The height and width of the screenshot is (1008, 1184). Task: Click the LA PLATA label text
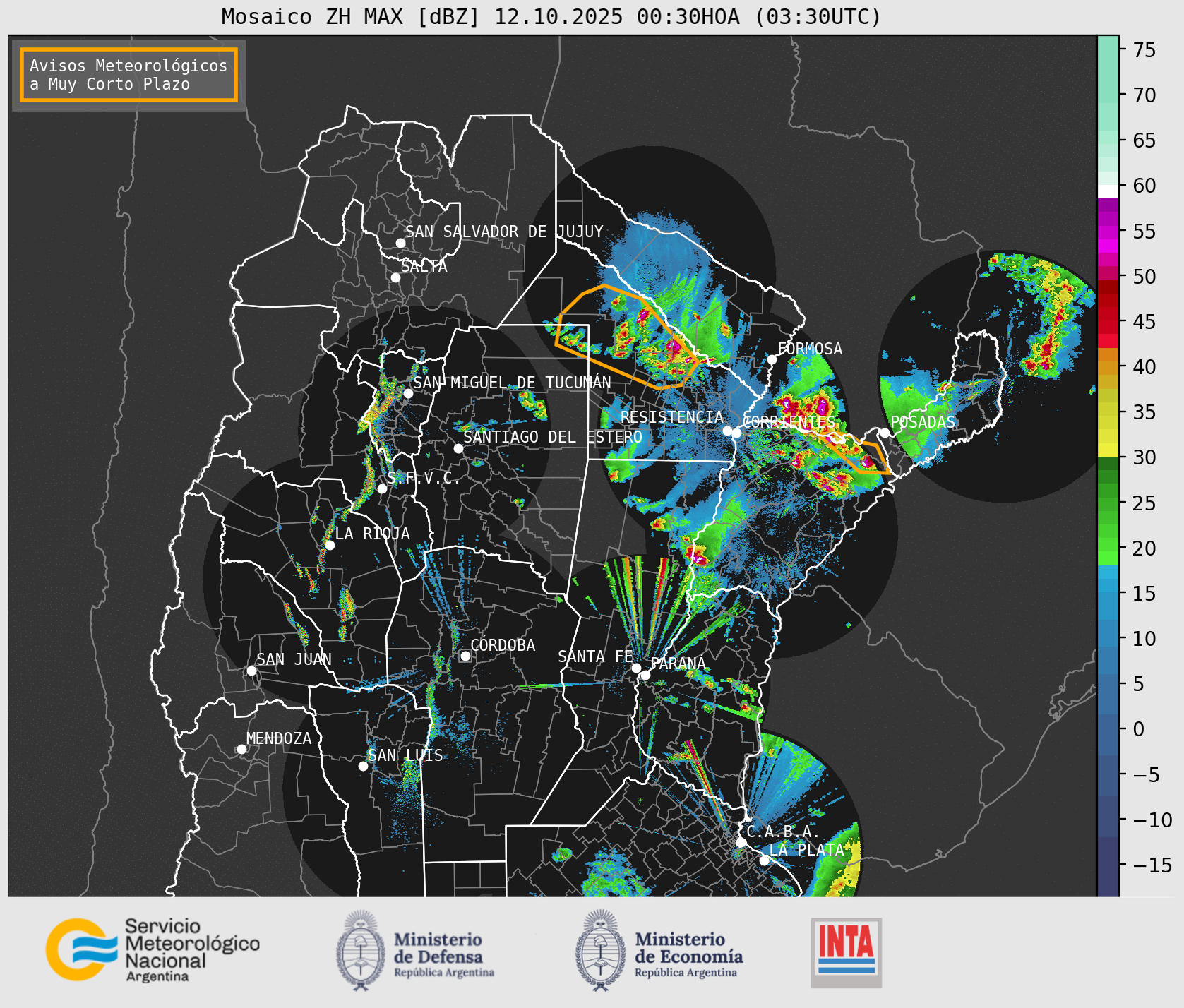[806, 850]
